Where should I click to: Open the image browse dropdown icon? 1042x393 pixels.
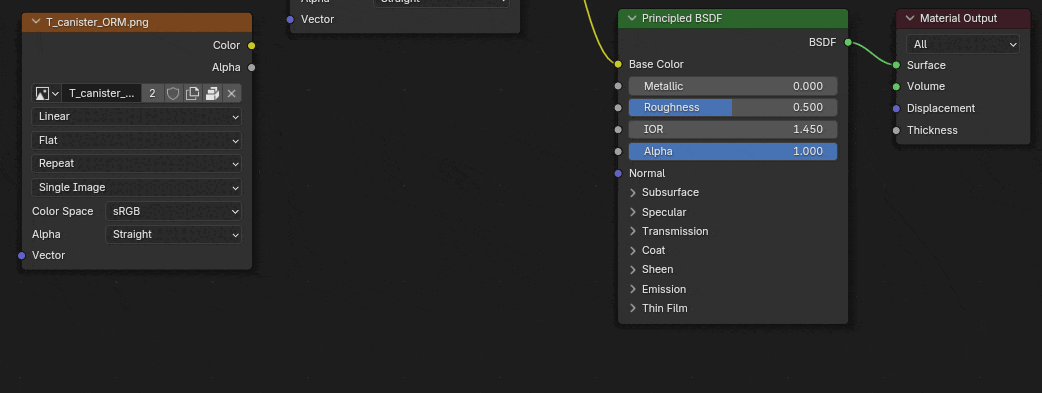(47, 93)
